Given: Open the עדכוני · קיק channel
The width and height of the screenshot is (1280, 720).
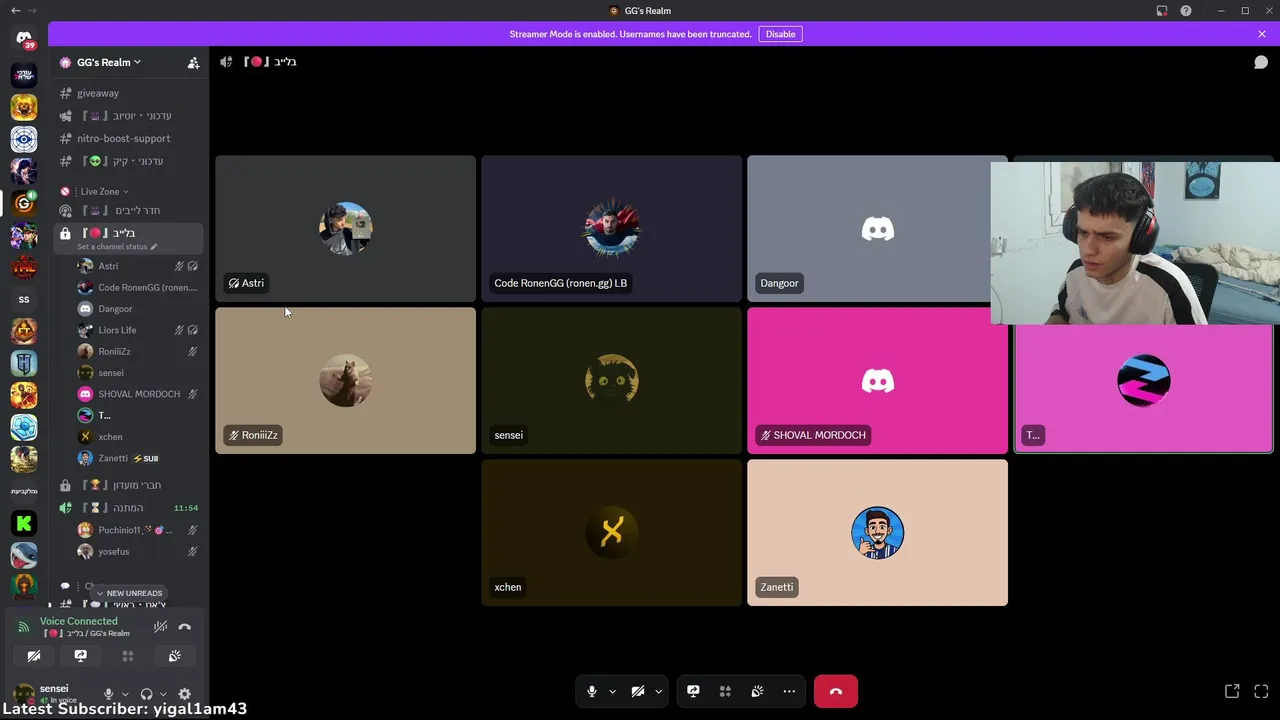Looking at the screenshot, I should click(128, 161).
